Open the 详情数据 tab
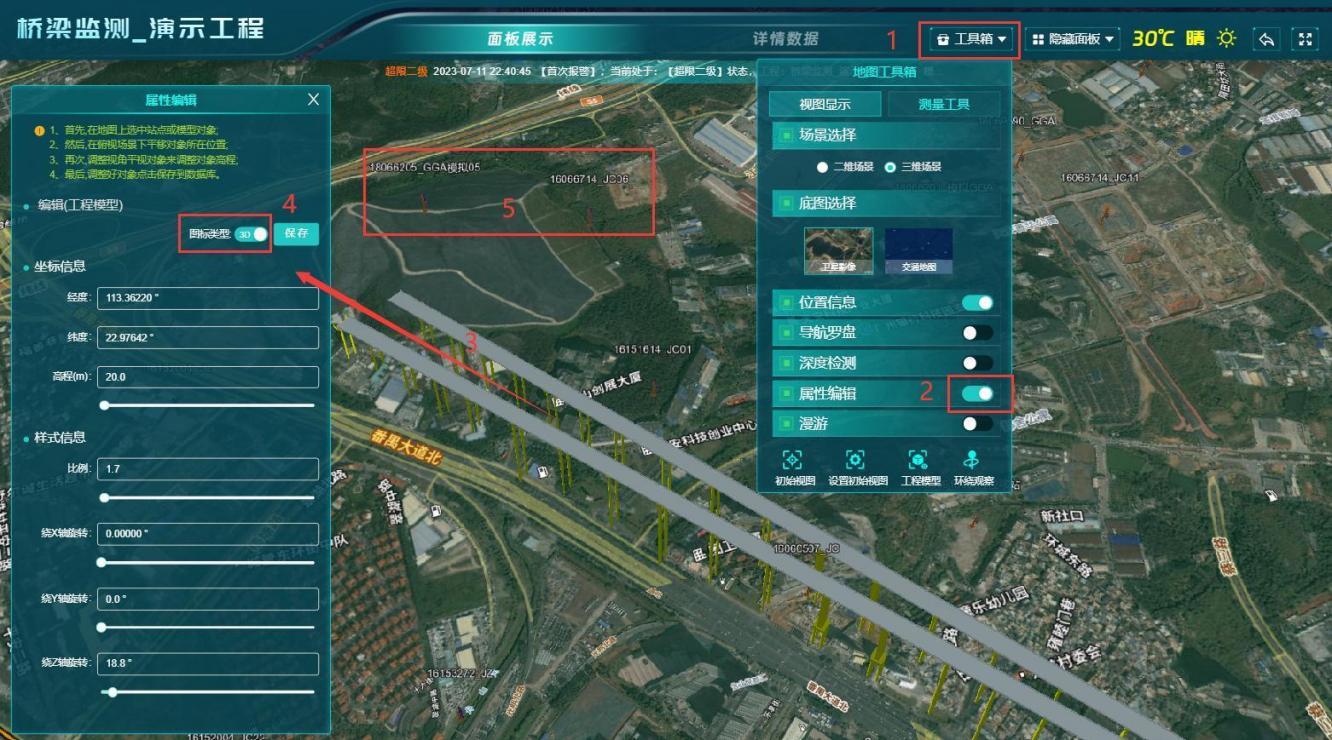Image resolution: width=1332 pixels, height=740 pixels. tap(785, 39)
